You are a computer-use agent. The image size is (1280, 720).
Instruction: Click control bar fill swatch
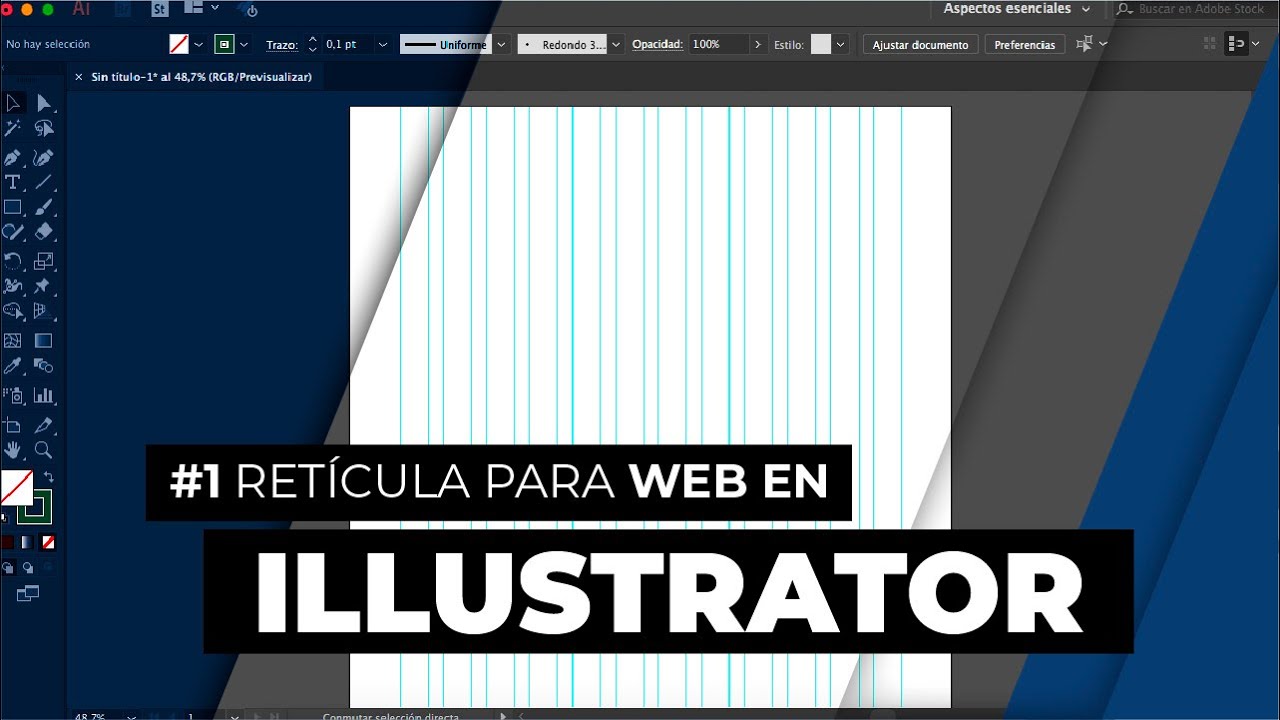point(179,45)
